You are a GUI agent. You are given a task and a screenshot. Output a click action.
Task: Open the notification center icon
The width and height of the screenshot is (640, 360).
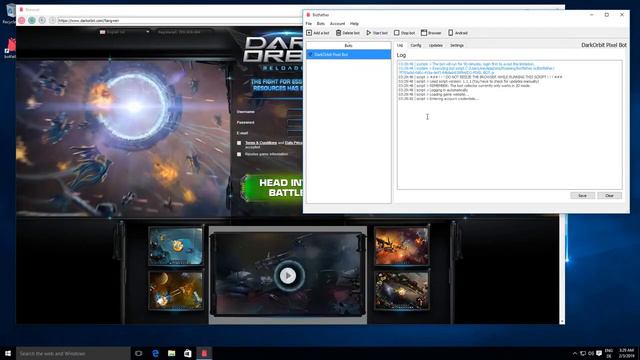(599, 353)
